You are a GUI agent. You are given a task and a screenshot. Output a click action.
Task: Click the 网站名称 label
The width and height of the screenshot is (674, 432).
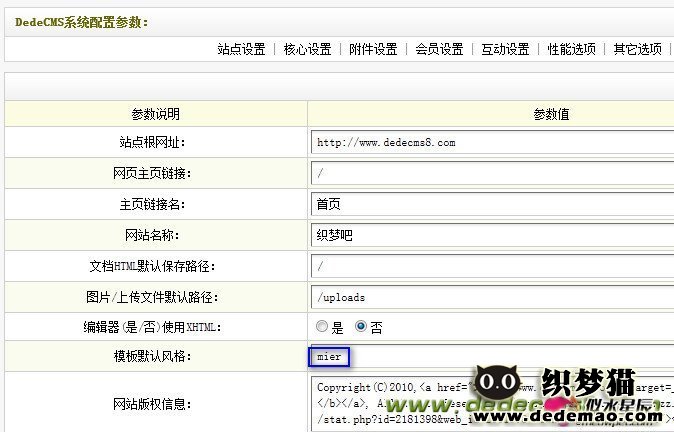pyautogui.click(x=152, y=235)
